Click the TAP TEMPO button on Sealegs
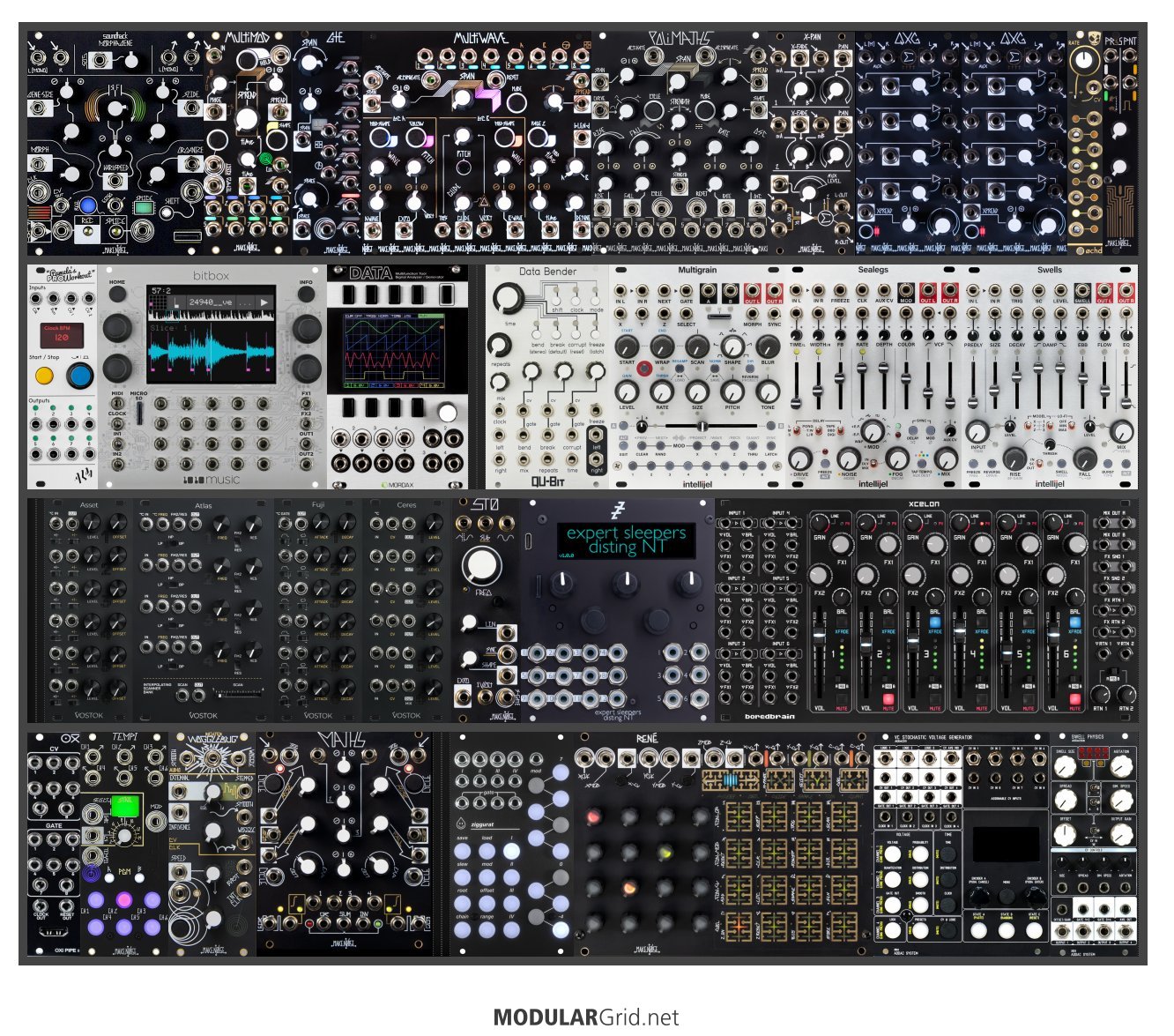1174x1036 pixels. click(921, 462)
